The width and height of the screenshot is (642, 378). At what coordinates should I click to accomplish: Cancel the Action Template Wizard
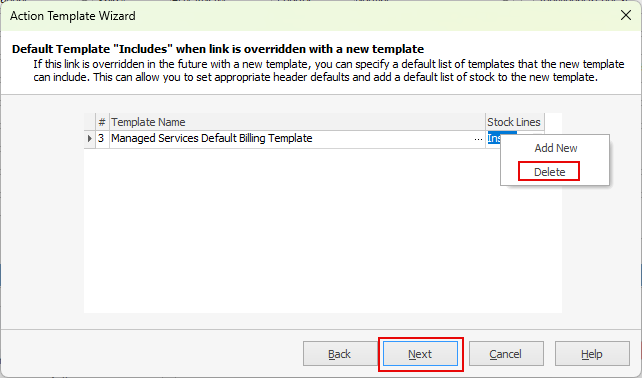tap(506, 354)
